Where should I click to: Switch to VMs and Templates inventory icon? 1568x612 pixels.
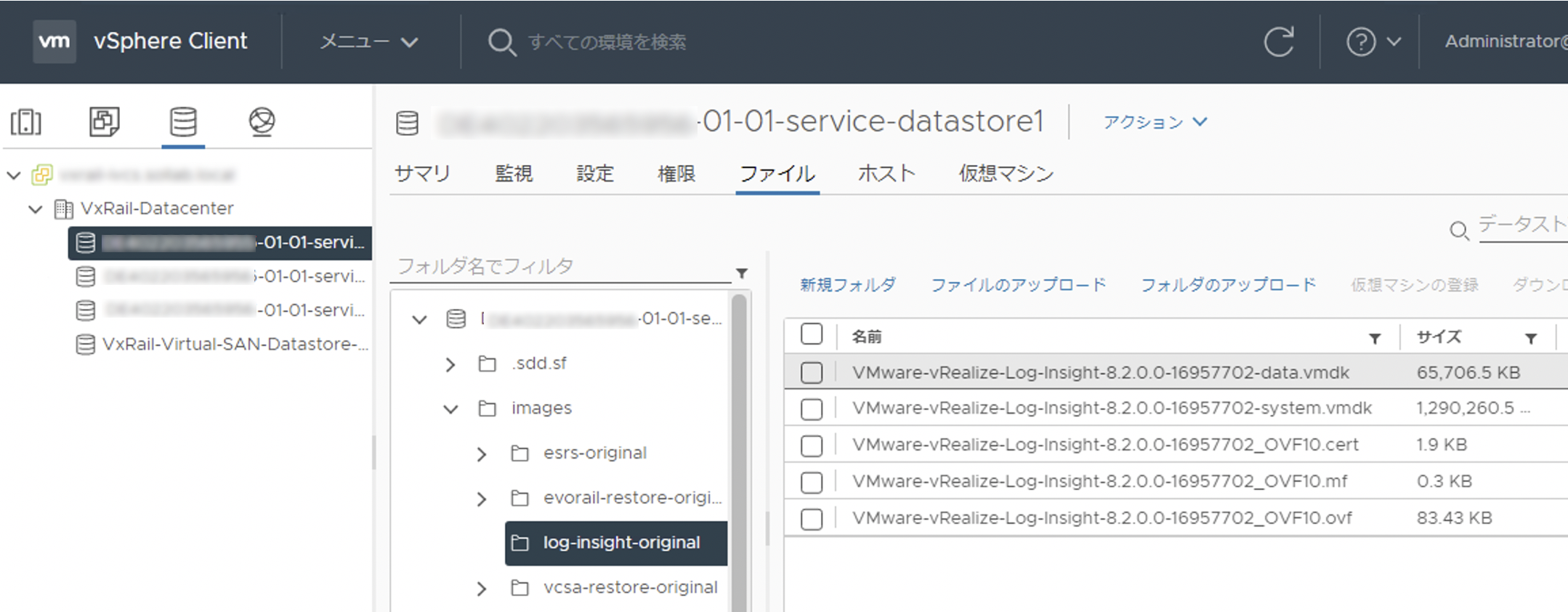105,121
